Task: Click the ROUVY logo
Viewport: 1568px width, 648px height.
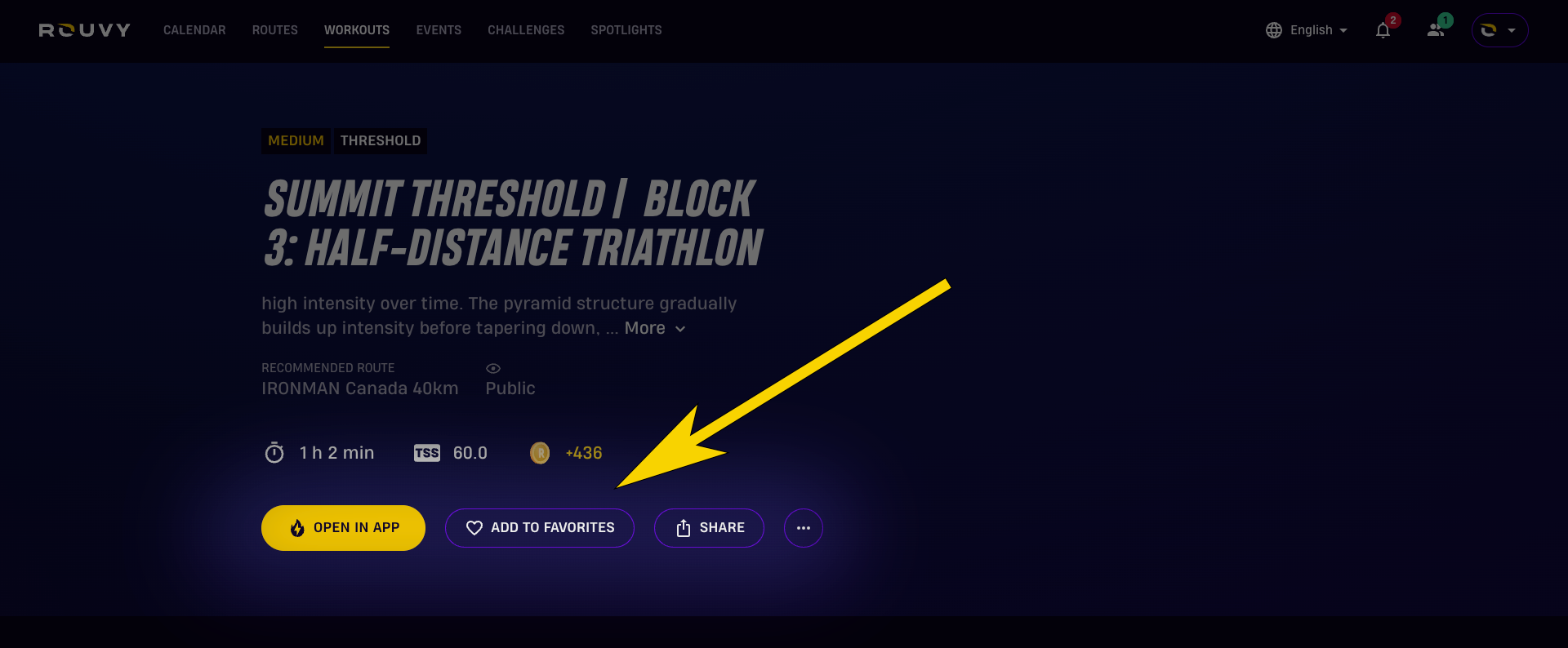Action: pyautogui.click(x=85, y=30)
